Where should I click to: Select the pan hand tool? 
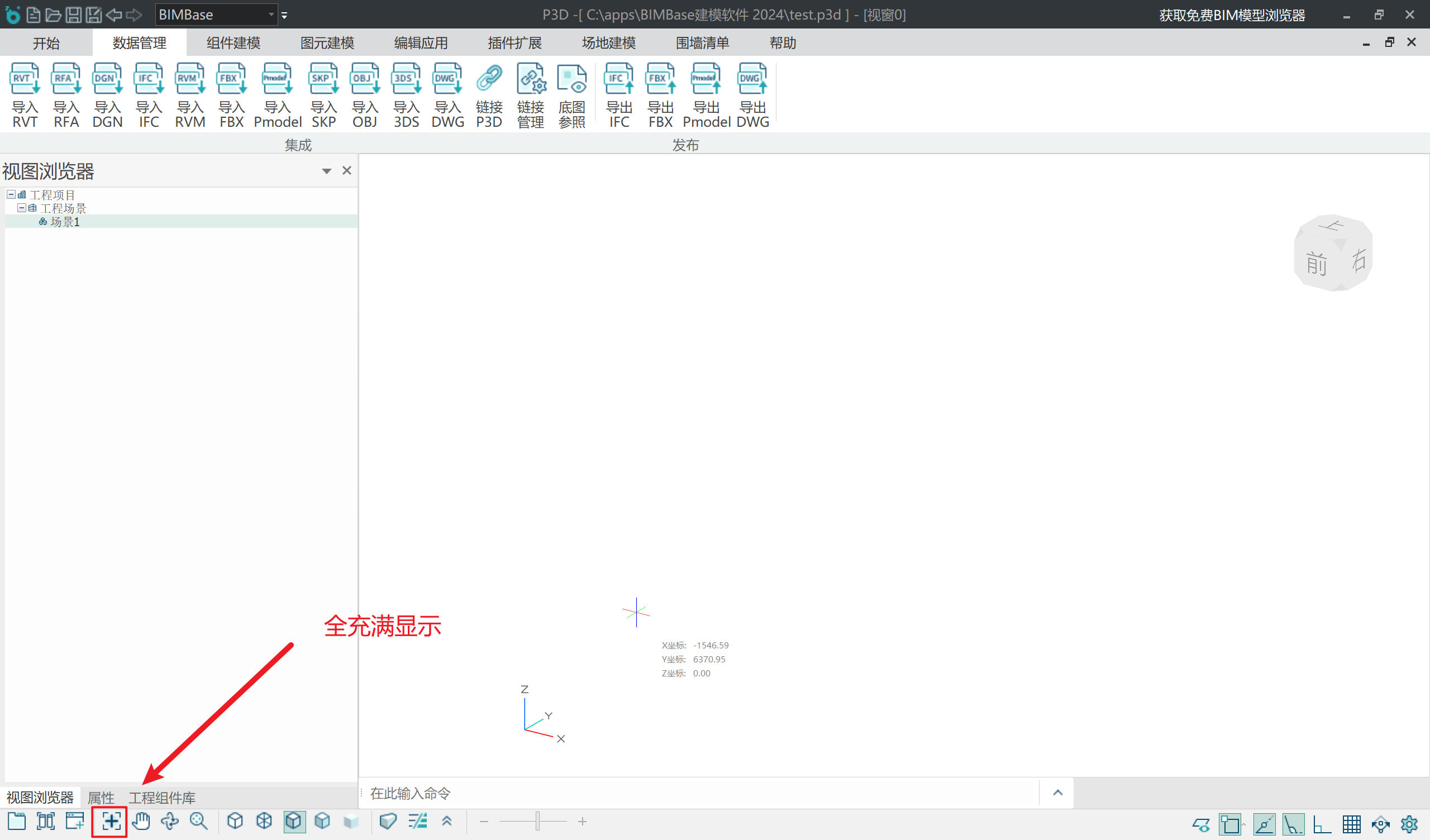(141, 821)
